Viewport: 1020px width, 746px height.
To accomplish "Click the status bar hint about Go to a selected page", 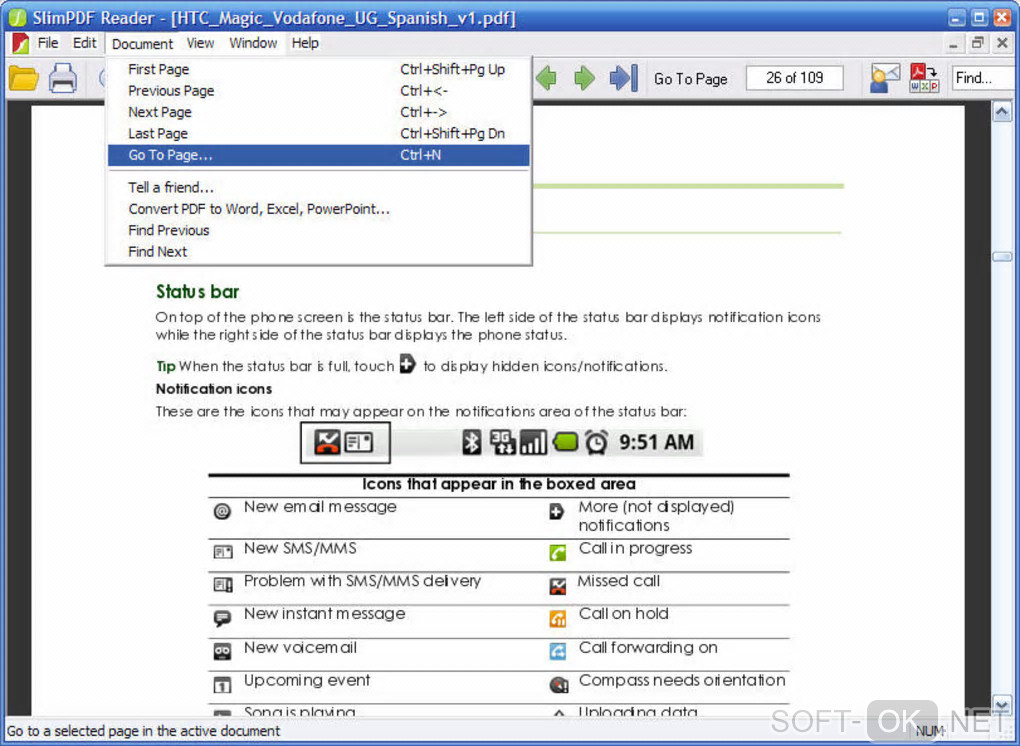I will click(x=144, y=731).
